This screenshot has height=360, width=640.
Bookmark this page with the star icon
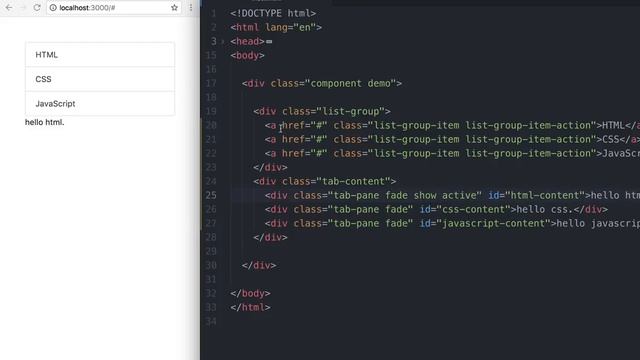click(x=174, y=8)
